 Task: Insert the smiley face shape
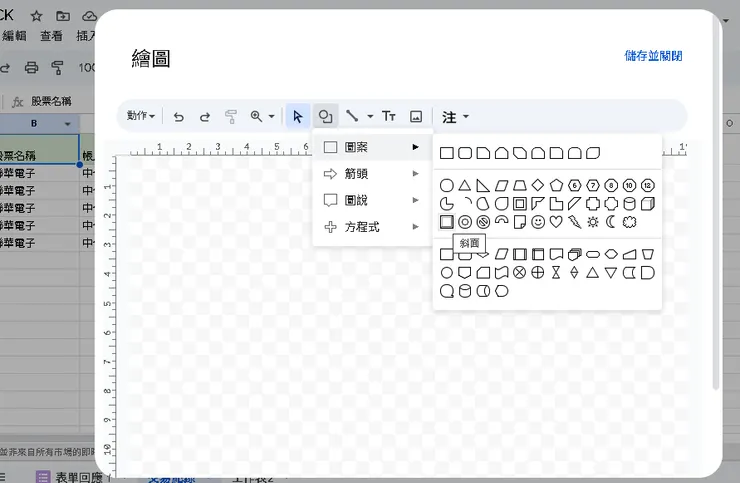tap(538, 222)
